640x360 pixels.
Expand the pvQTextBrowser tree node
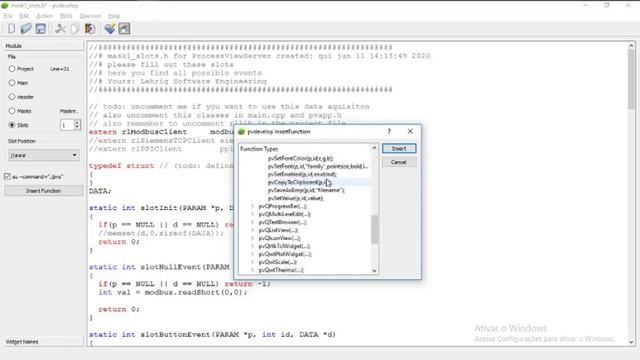[253, 222]
